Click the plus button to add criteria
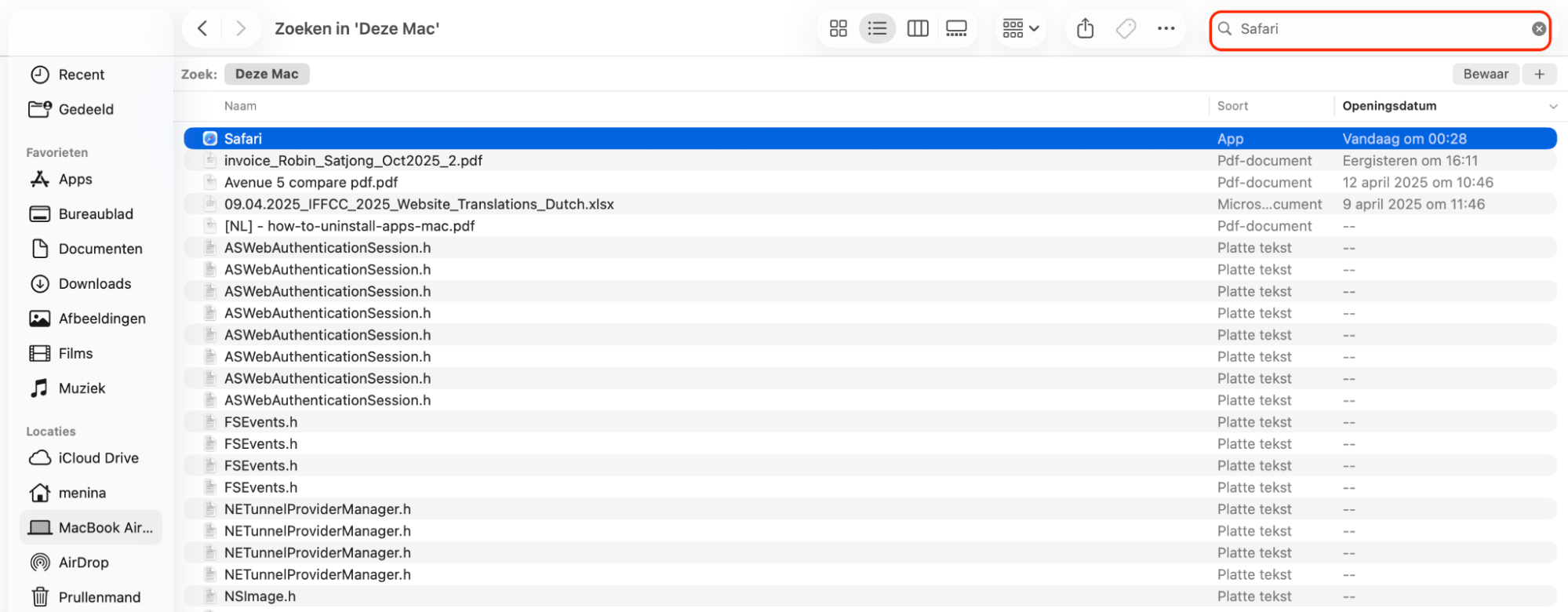 (x=1539, y=74)
